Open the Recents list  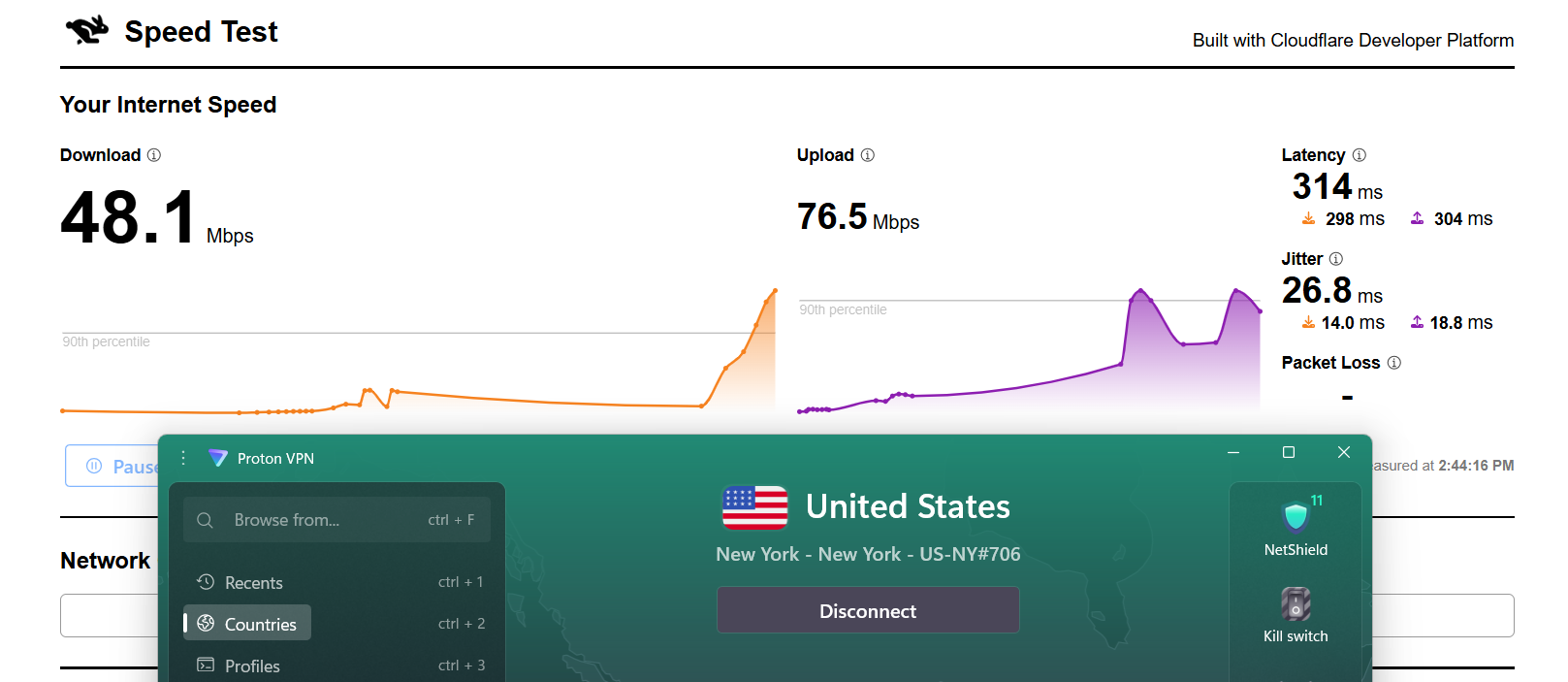(x=254, y=582)
